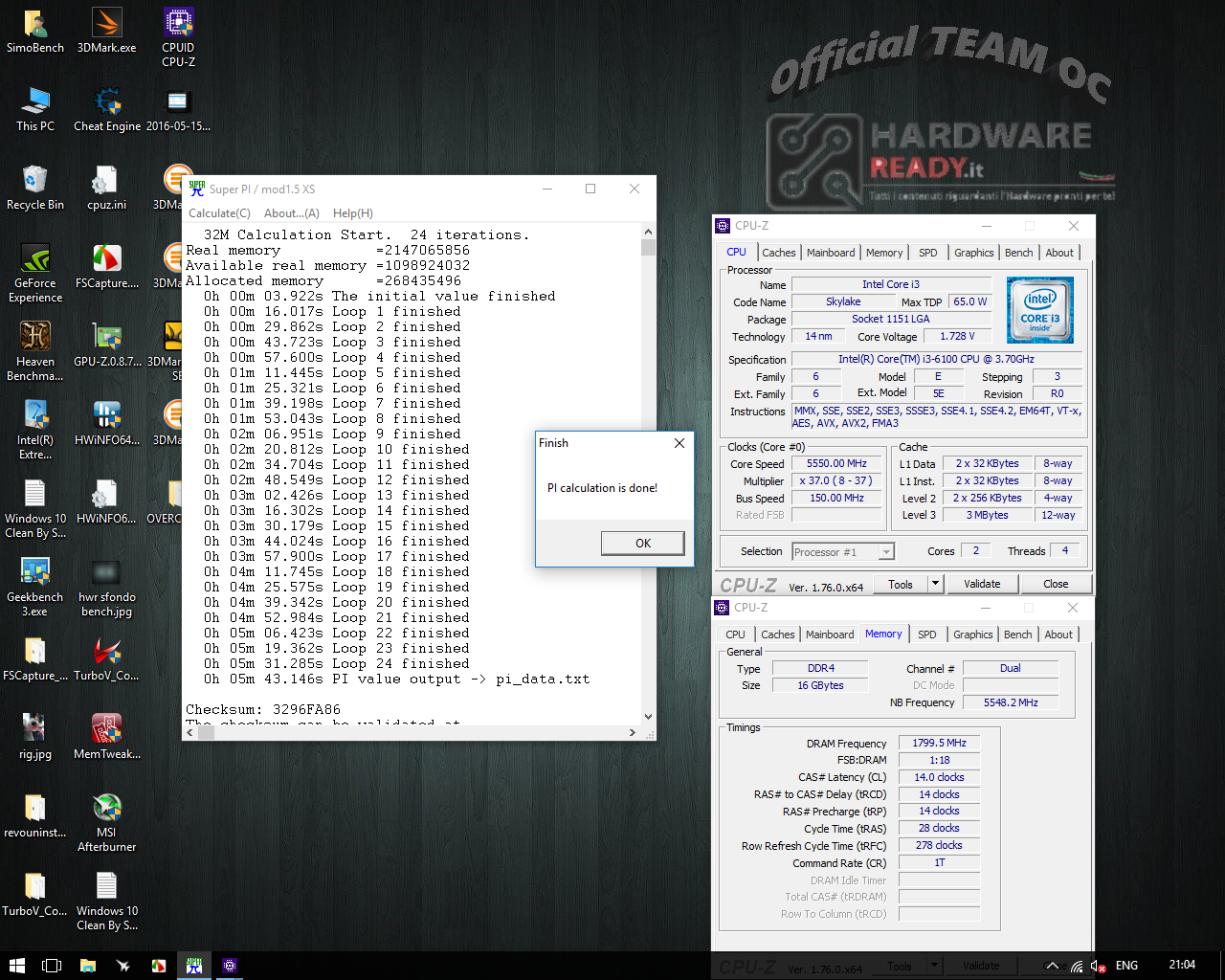Expand Tools dropdown arrow in upper CPU-Z
This screenshot has height=980, width=1225.
coord(936,584)
